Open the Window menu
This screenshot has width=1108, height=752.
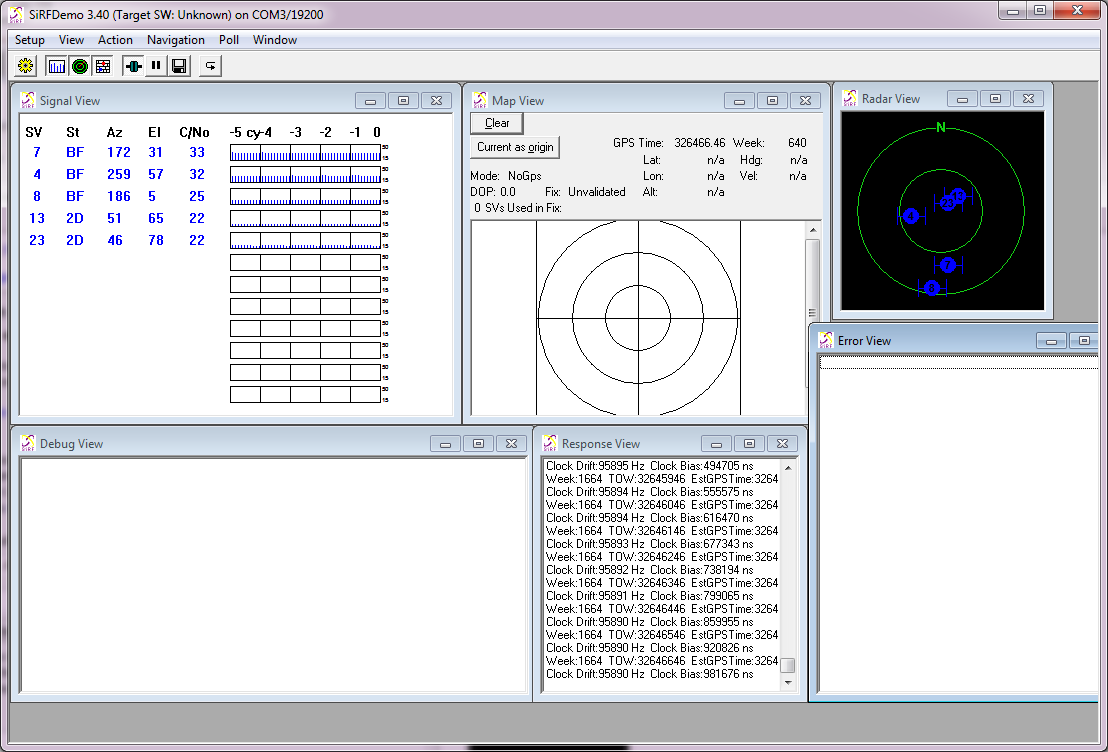[x=275, y=40]
